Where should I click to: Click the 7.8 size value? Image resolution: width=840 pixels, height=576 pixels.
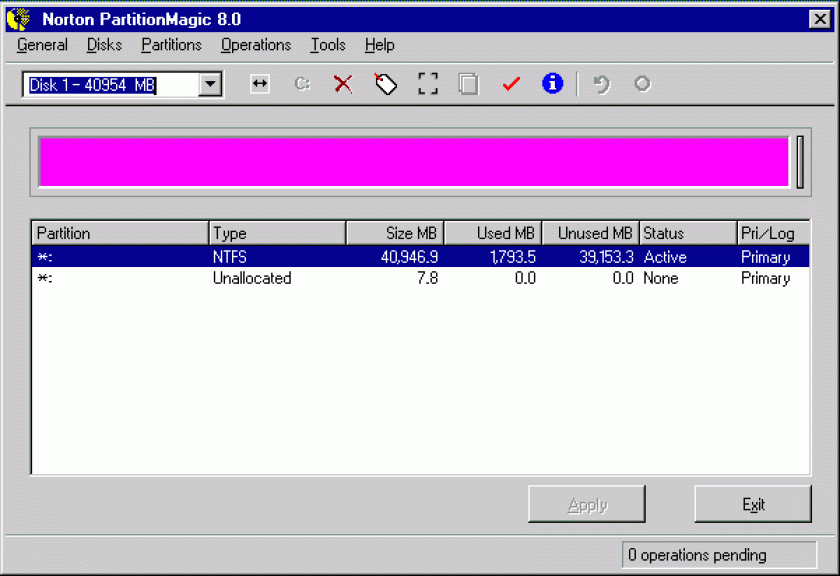[x=428, y=278]
